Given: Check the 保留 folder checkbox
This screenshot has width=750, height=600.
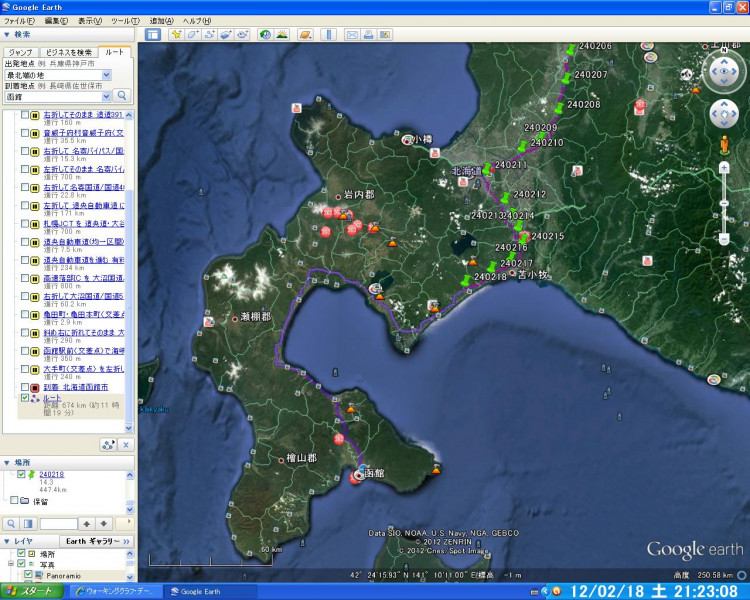Looking at the screenshot, I should click(x=14, y=500).
